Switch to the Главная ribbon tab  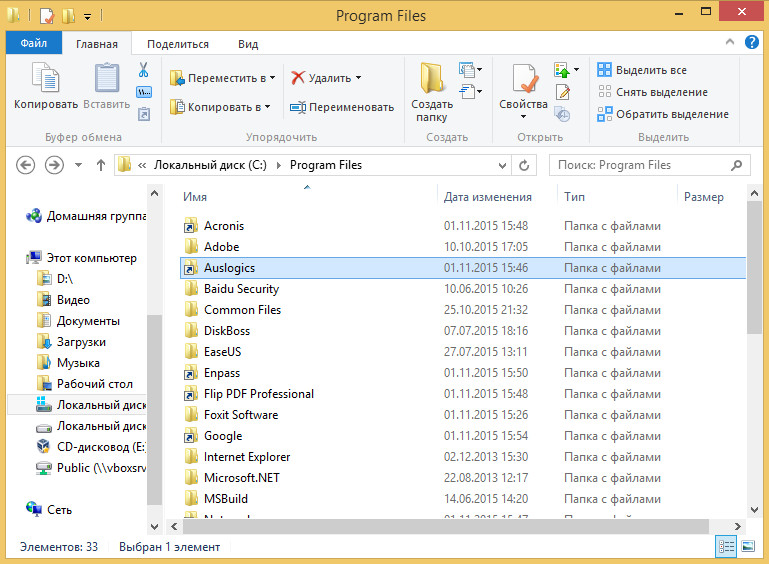[97, 44]
